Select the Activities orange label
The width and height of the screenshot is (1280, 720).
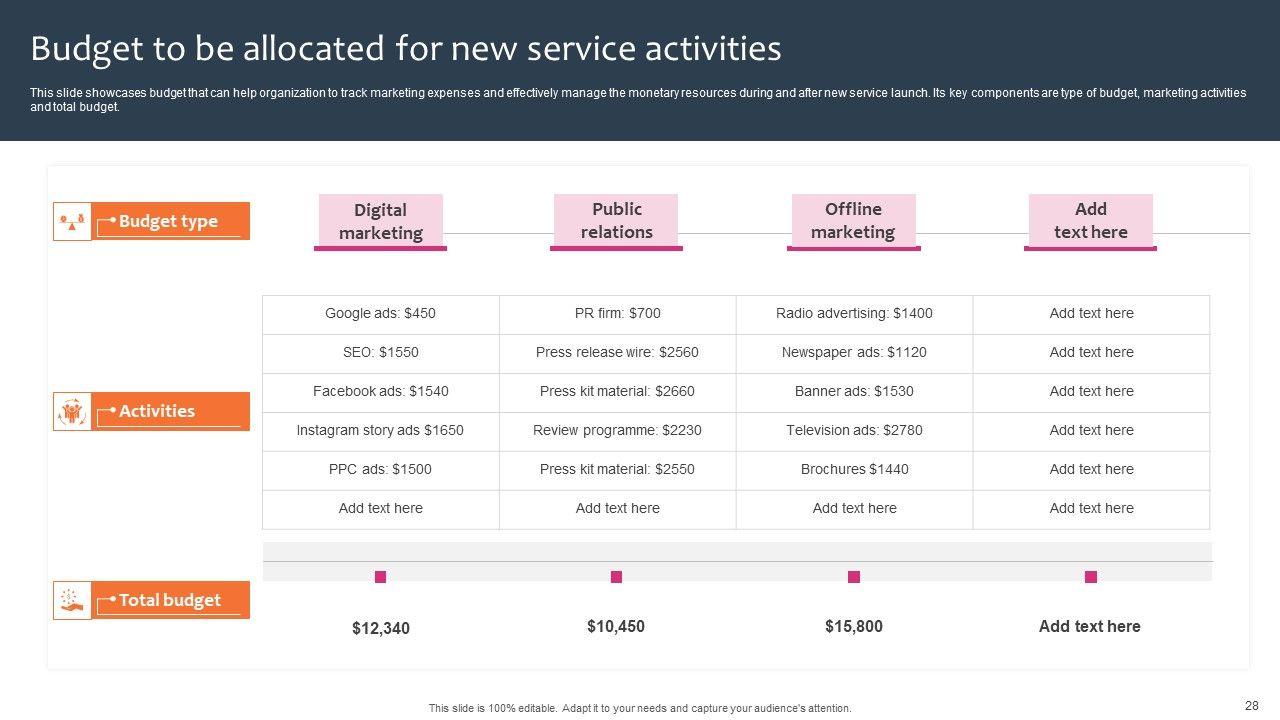click(170, 411)
